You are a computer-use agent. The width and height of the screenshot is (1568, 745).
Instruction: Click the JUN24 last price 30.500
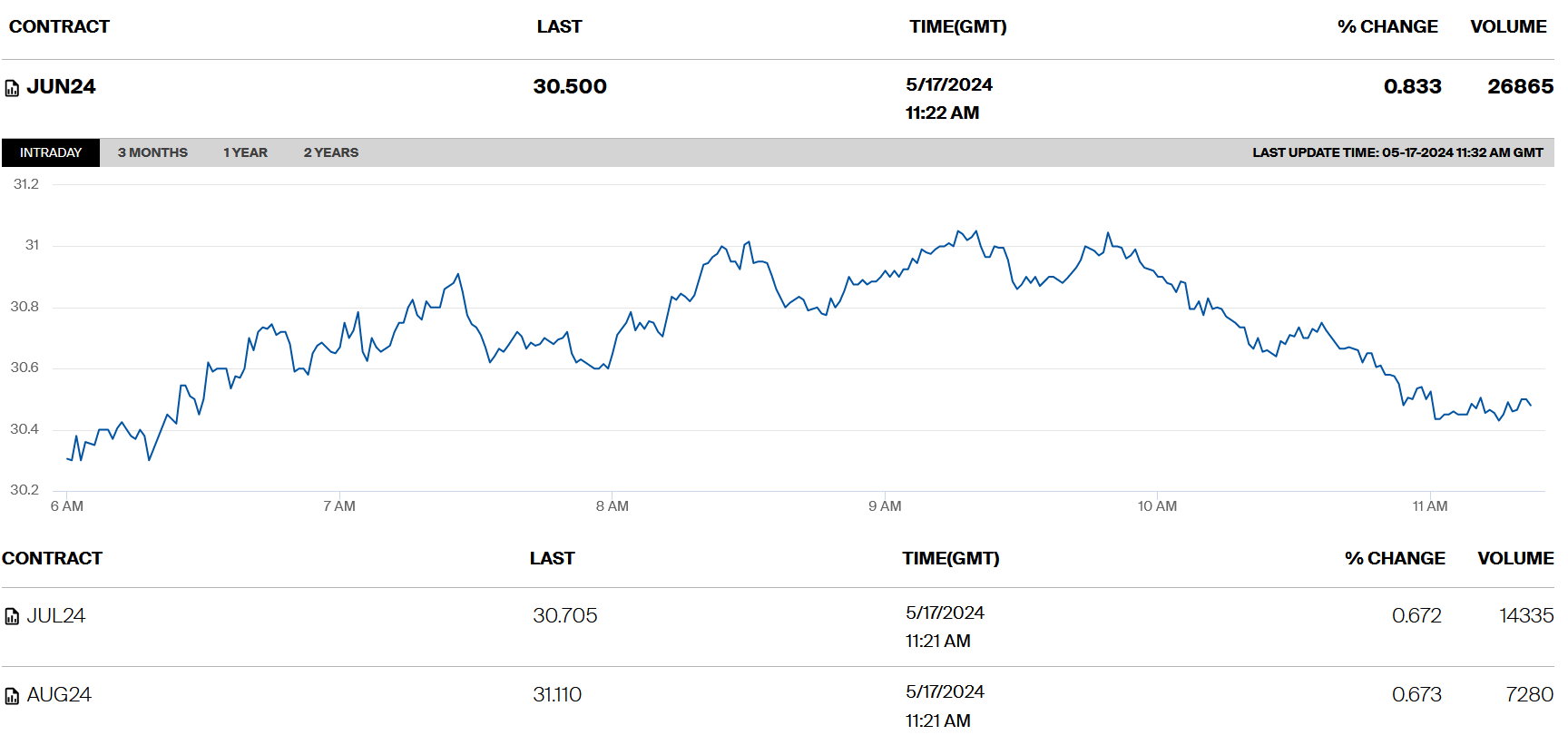point(570,87)
